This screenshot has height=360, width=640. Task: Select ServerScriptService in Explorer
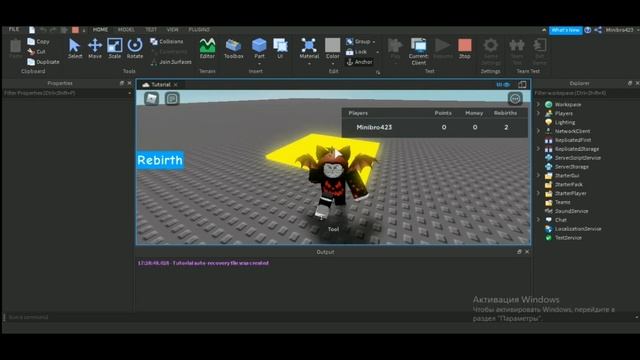coord(578,158)
